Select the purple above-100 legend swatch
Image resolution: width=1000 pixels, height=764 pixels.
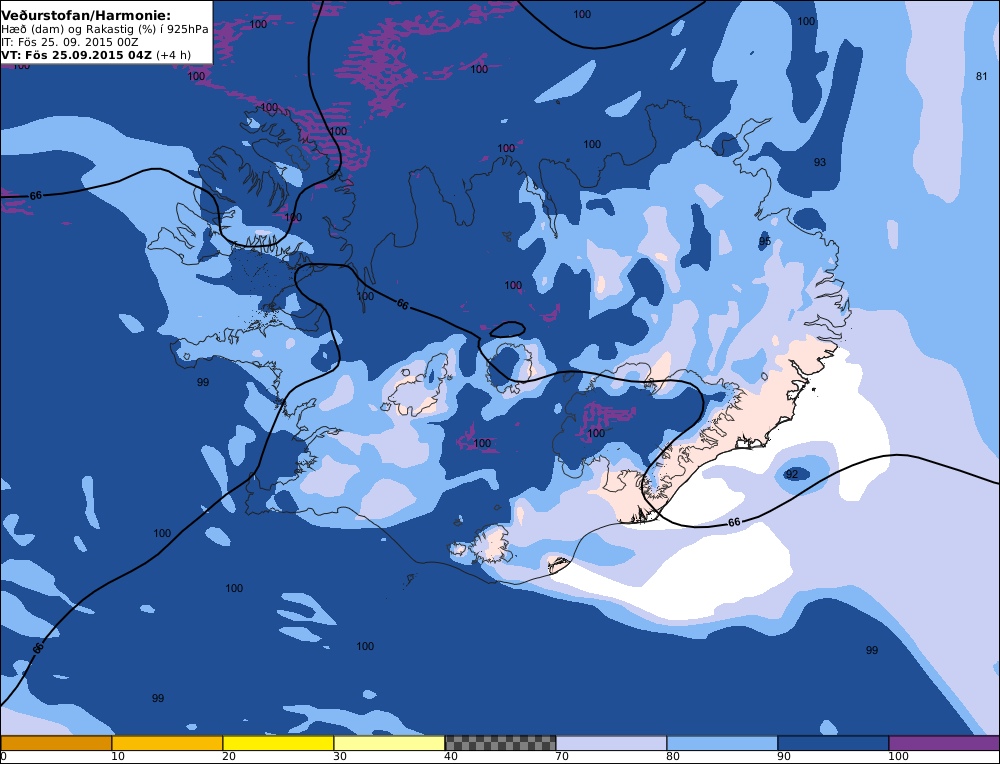(944, 743)
